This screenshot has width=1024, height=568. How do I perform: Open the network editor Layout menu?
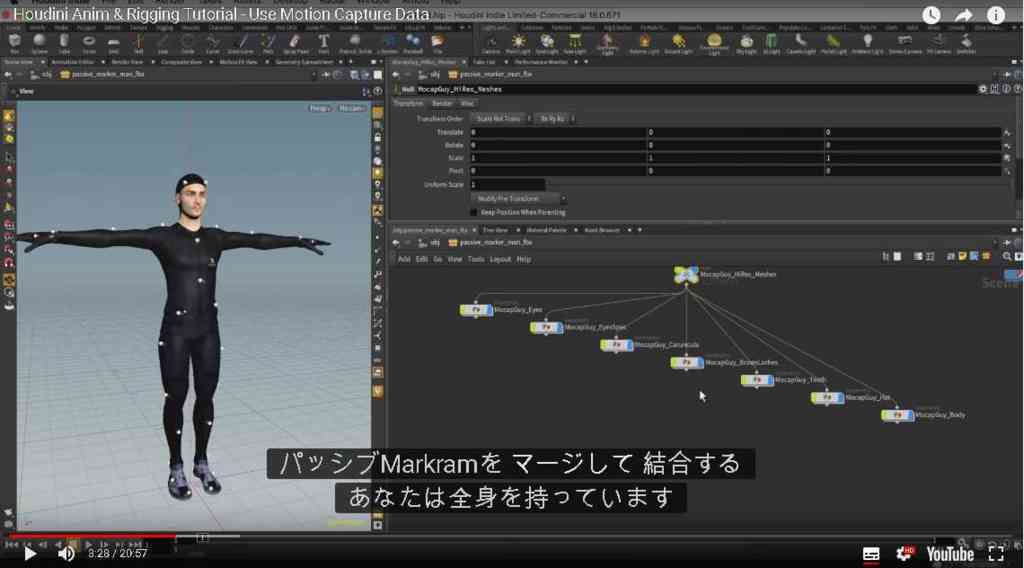pos(500,260)
